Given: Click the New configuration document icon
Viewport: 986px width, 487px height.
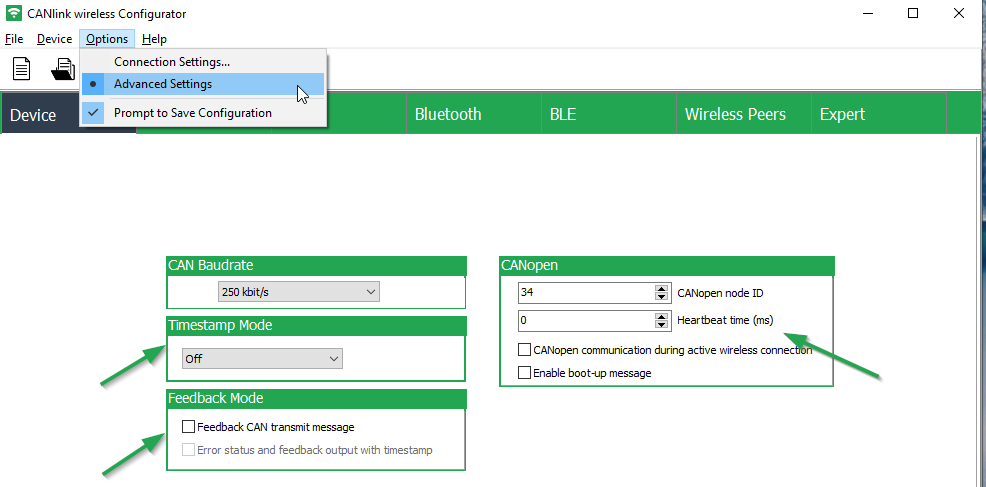Looking at the screenshot, I should [x=21, y=69].
